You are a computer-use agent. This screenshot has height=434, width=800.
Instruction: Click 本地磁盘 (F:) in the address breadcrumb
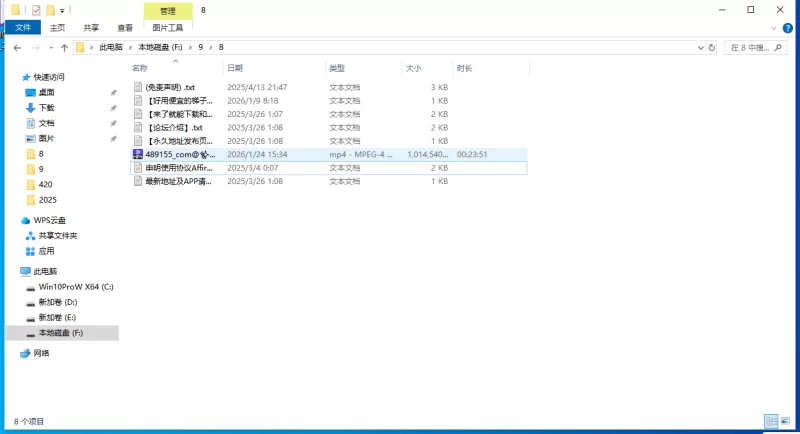(160, 47)
